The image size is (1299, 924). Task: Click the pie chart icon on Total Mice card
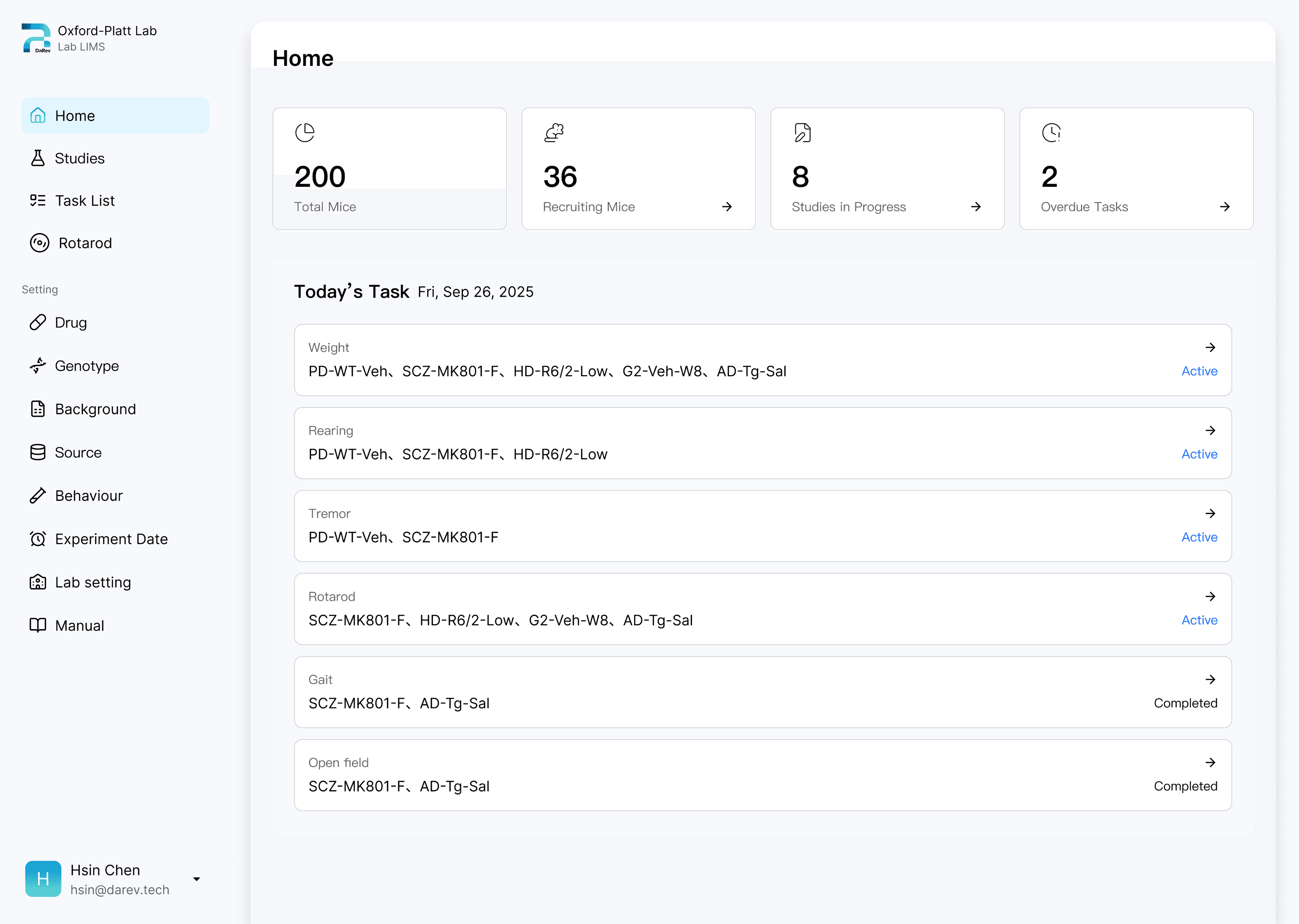305,133
